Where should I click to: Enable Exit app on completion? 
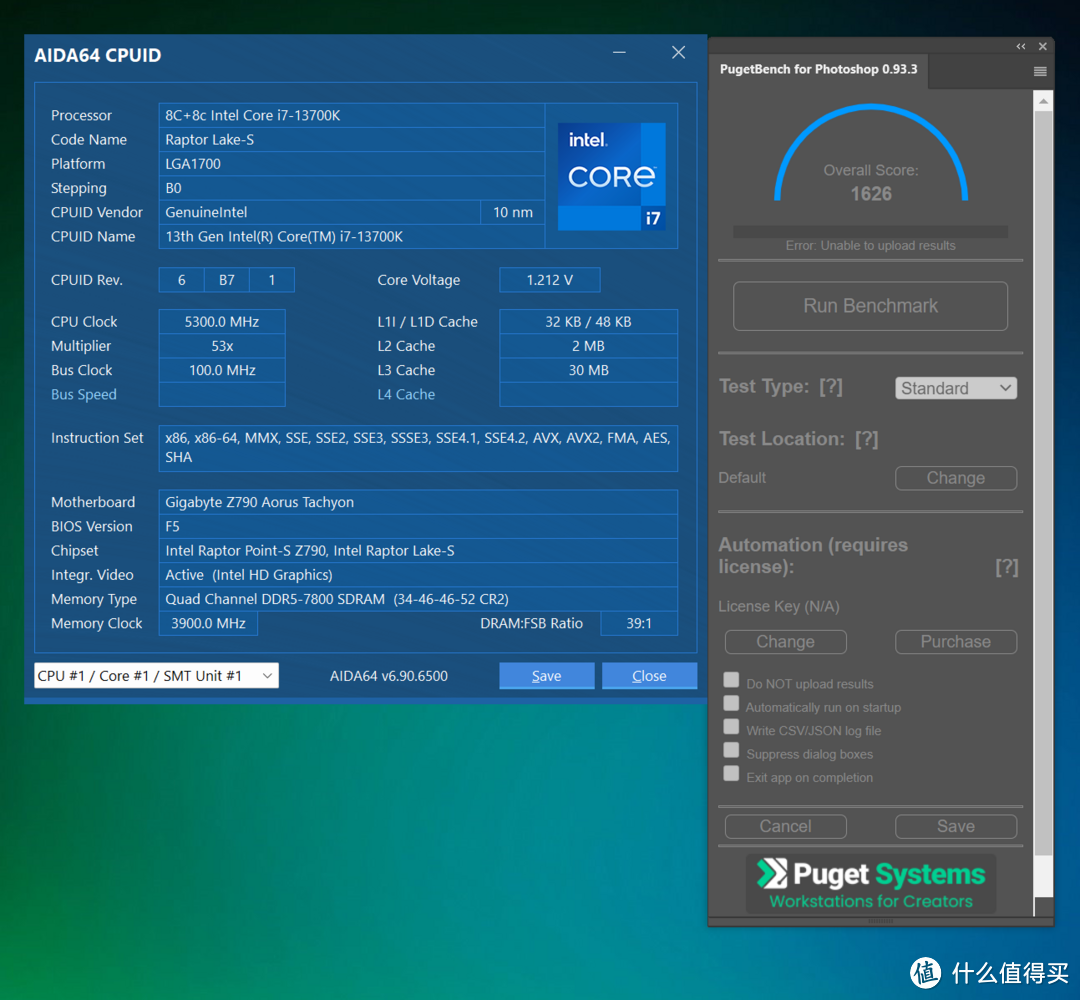coord(731,774)
